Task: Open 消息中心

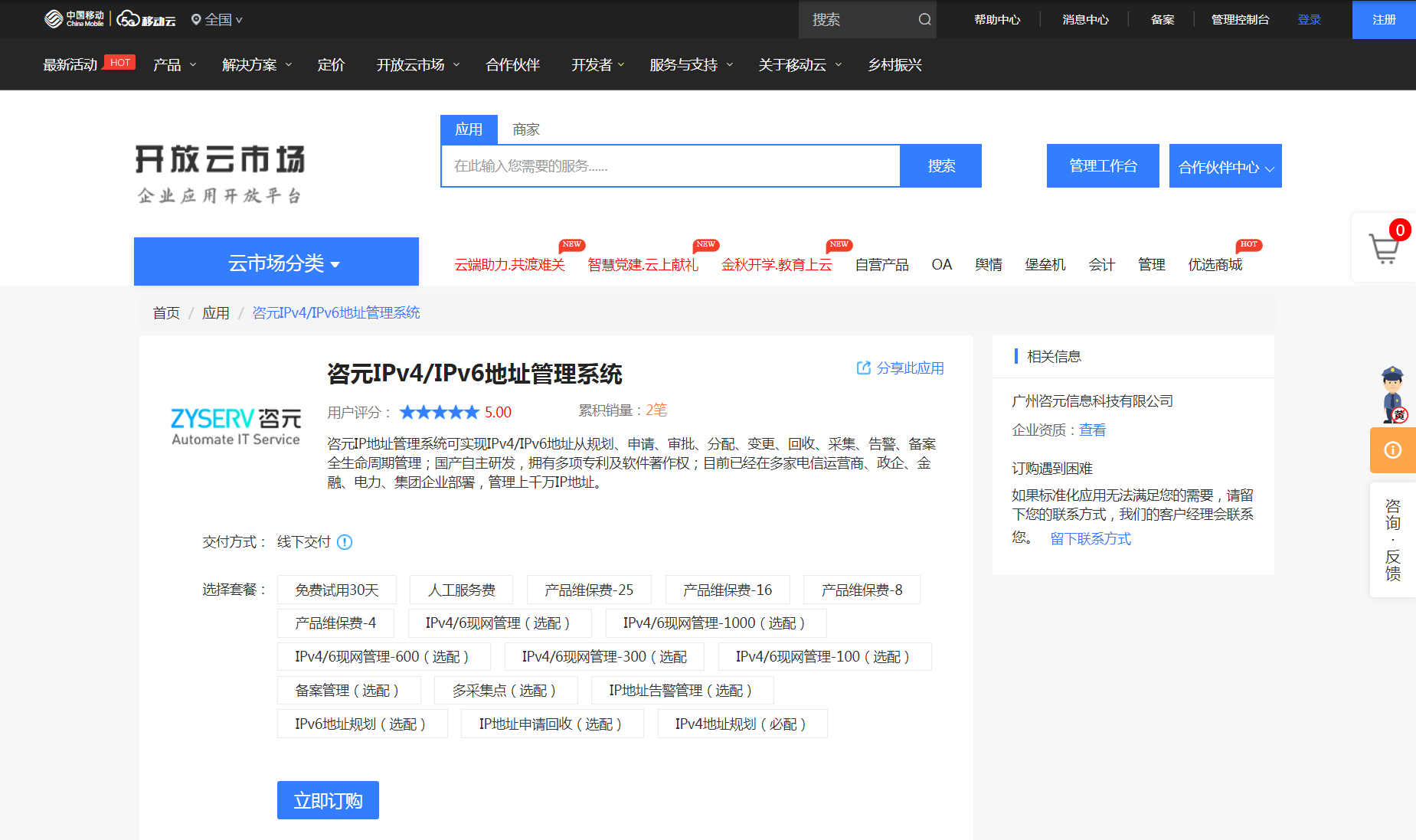Action: [x=1085, y=20]
